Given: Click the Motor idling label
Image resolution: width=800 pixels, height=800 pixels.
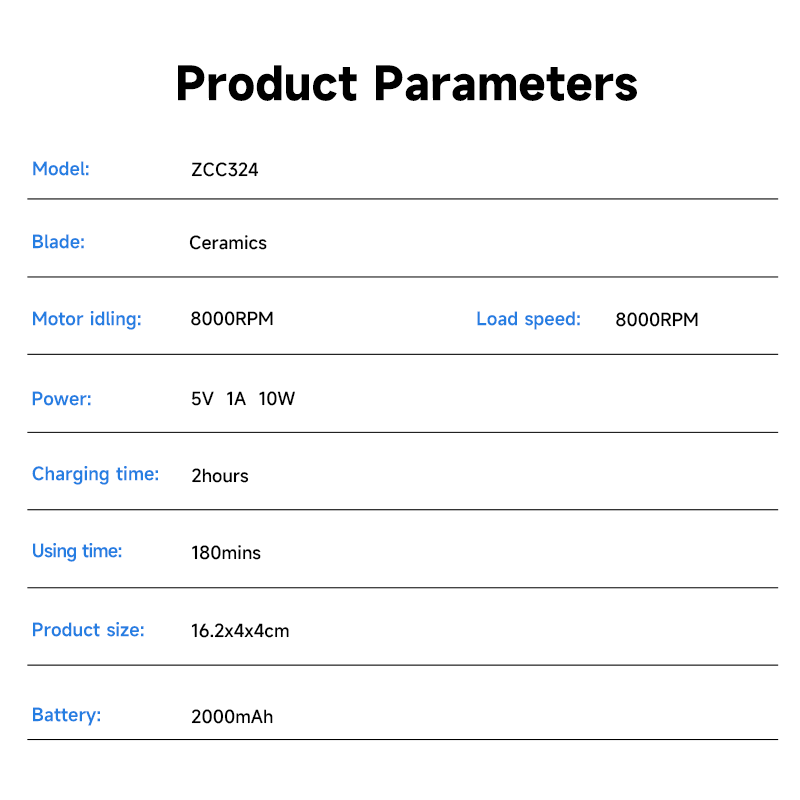Looking at the screenshot, I should pos(87,319).
